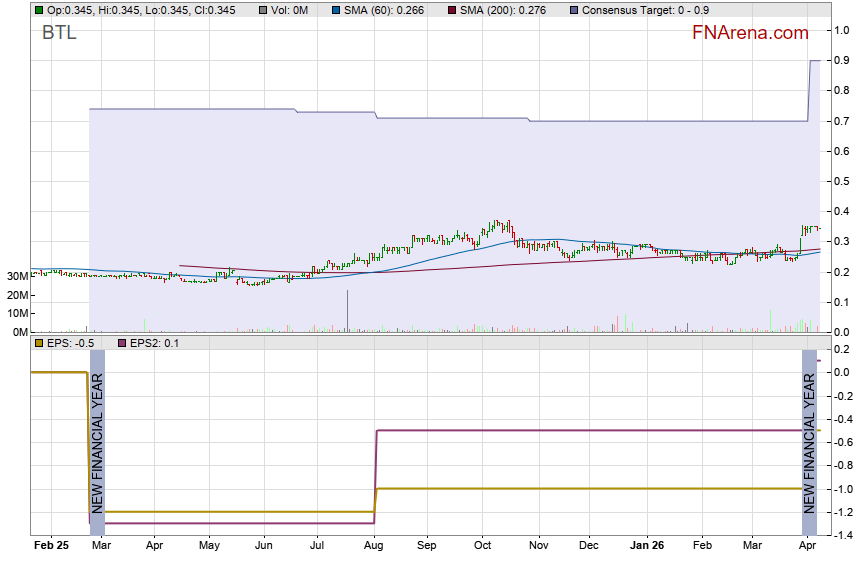Image resolution: width=859 pixels, height=566 pixels.
Task: Click the BTL ticker label
Action: [x=59, y=33]
